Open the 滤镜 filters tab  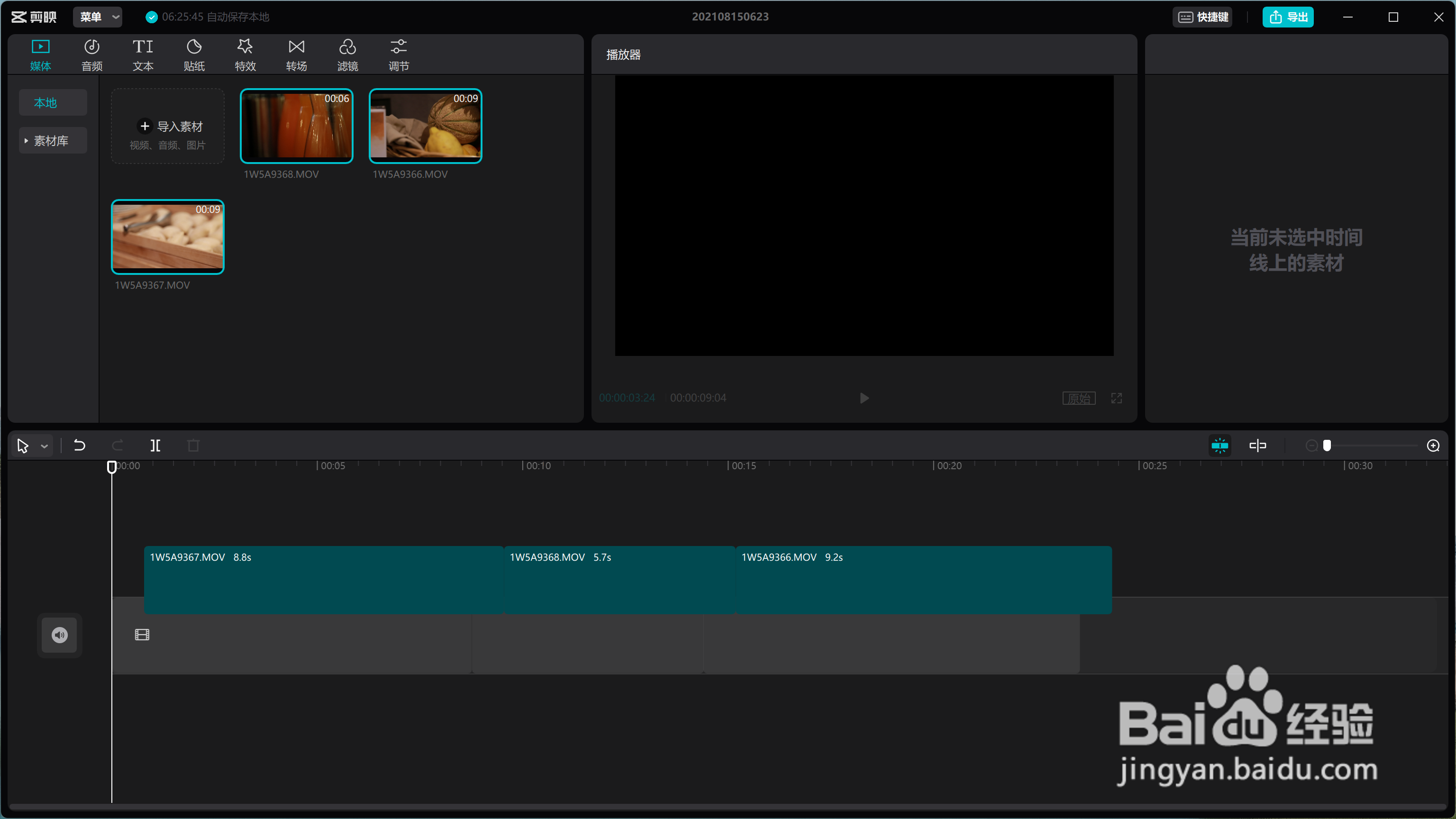click(x=347, y=55)
